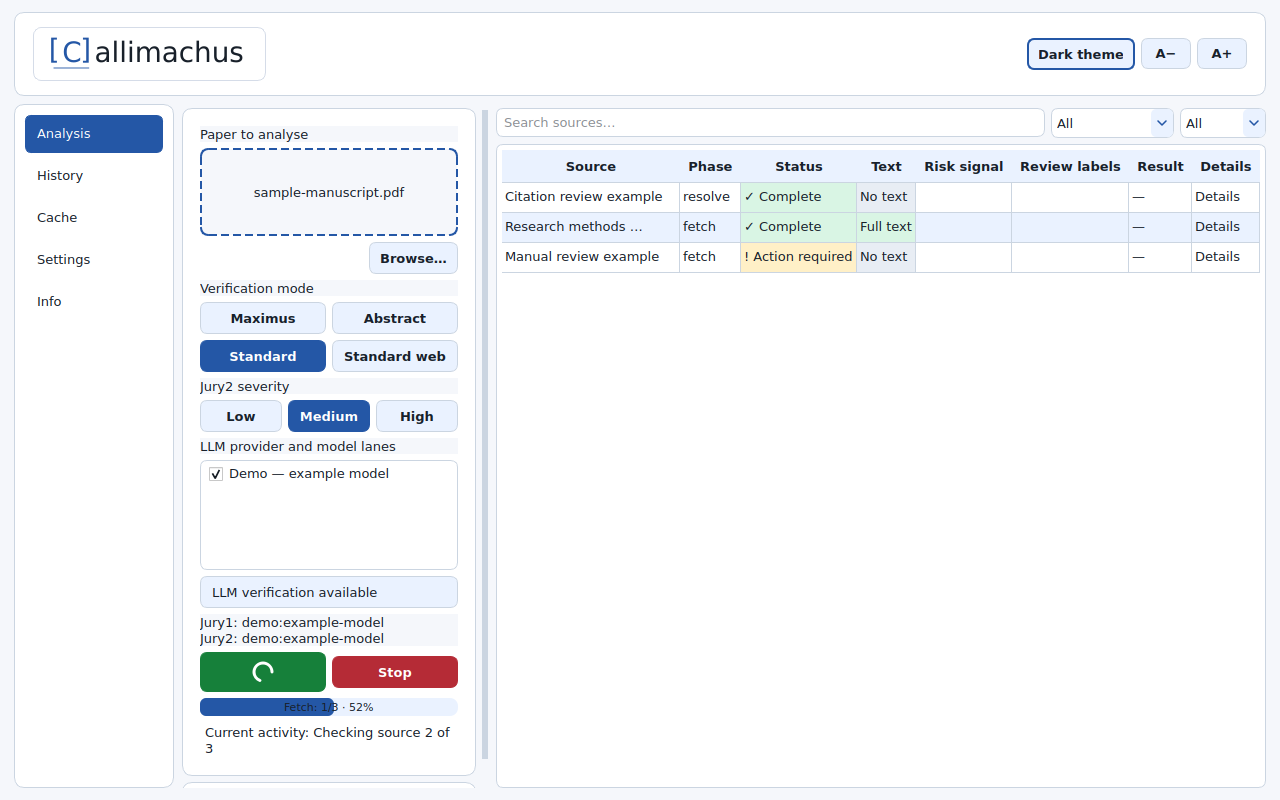Sort by the Text column header

coord(886,167)
